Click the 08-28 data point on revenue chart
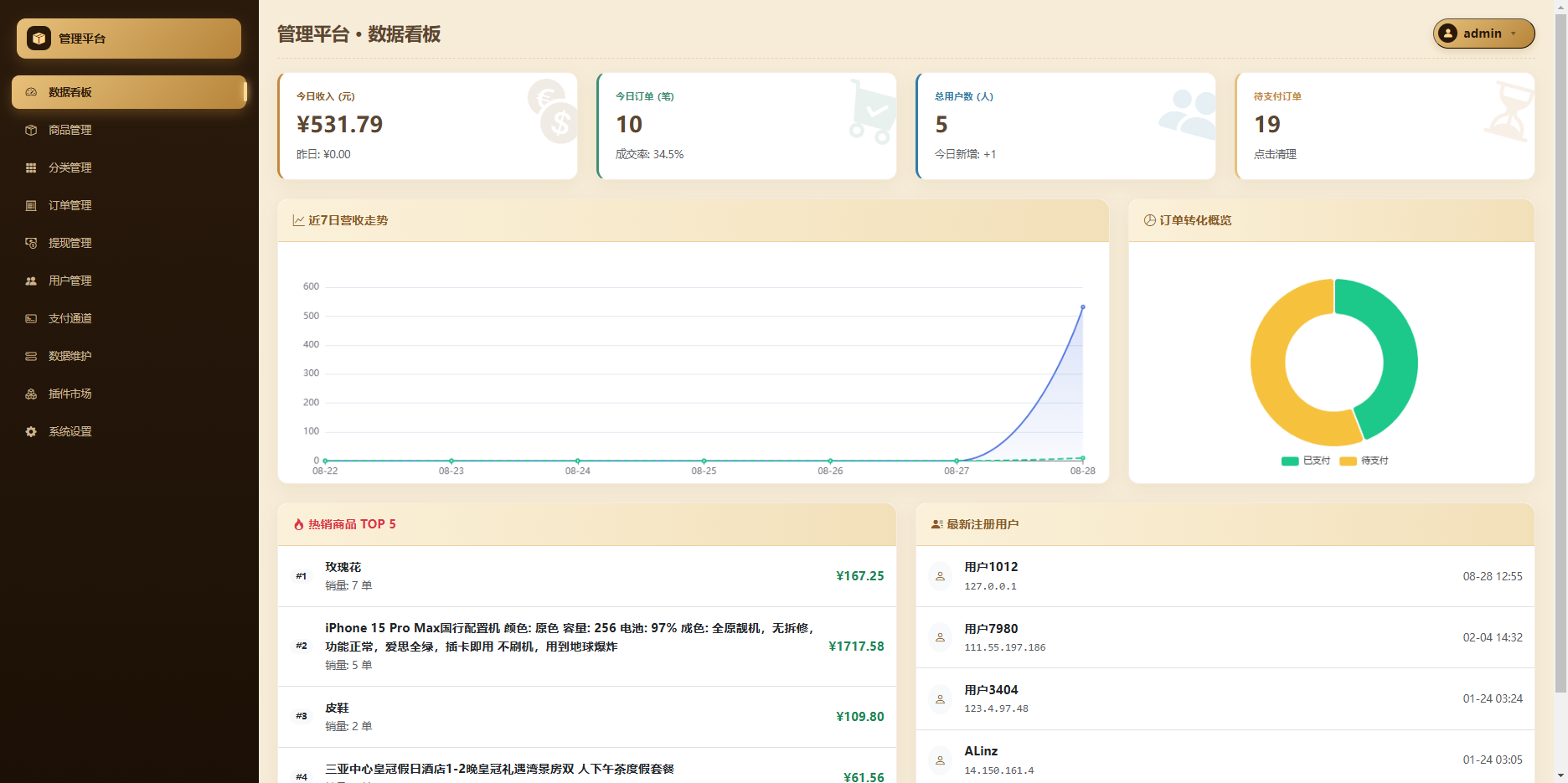The width and height of the screenshot is (1568, 783). (1083, 307)
